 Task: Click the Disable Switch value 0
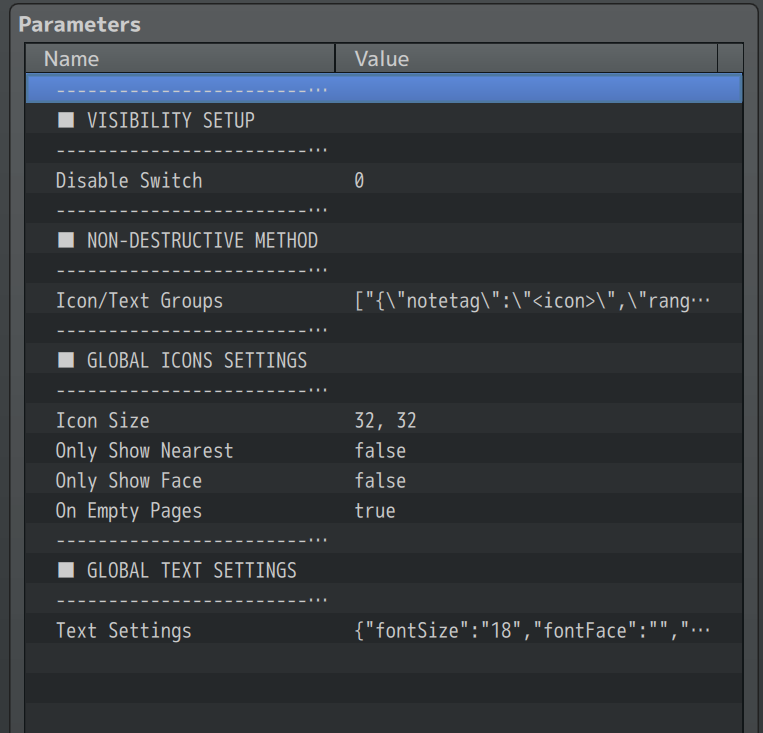tap(360, 181)
